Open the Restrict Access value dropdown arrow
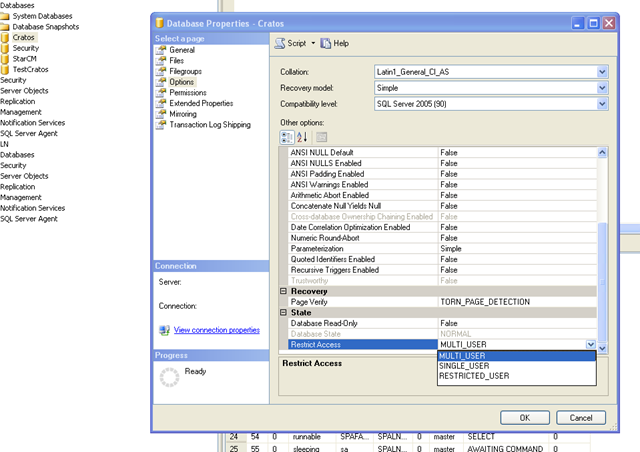Screen dimensions: 640x452 (591, 344)
